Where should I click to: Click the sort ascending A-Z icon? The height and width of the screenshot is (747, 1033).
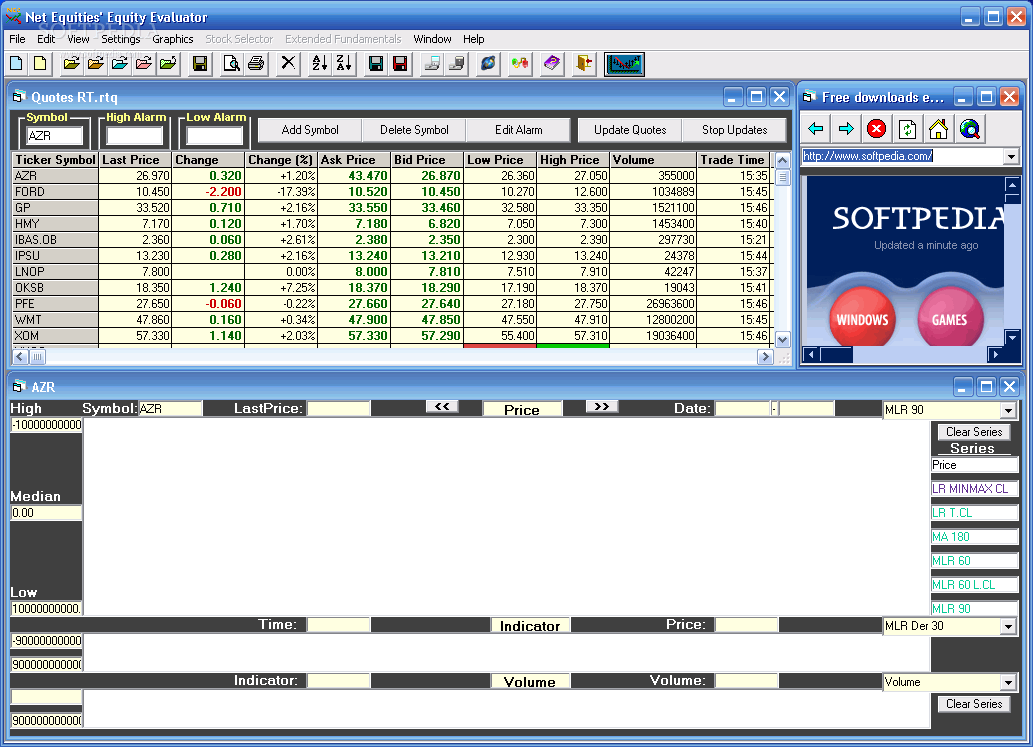[319, 64]
